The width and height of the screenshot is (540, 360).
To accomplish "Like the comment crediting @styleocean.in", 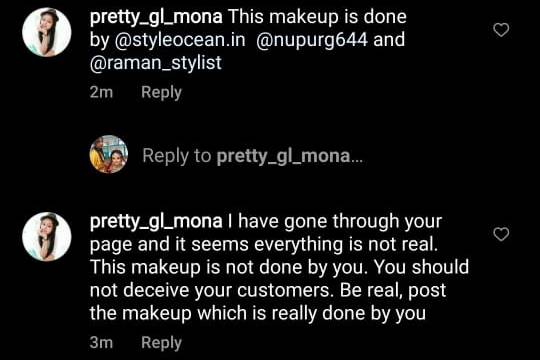I will [501, 30].
